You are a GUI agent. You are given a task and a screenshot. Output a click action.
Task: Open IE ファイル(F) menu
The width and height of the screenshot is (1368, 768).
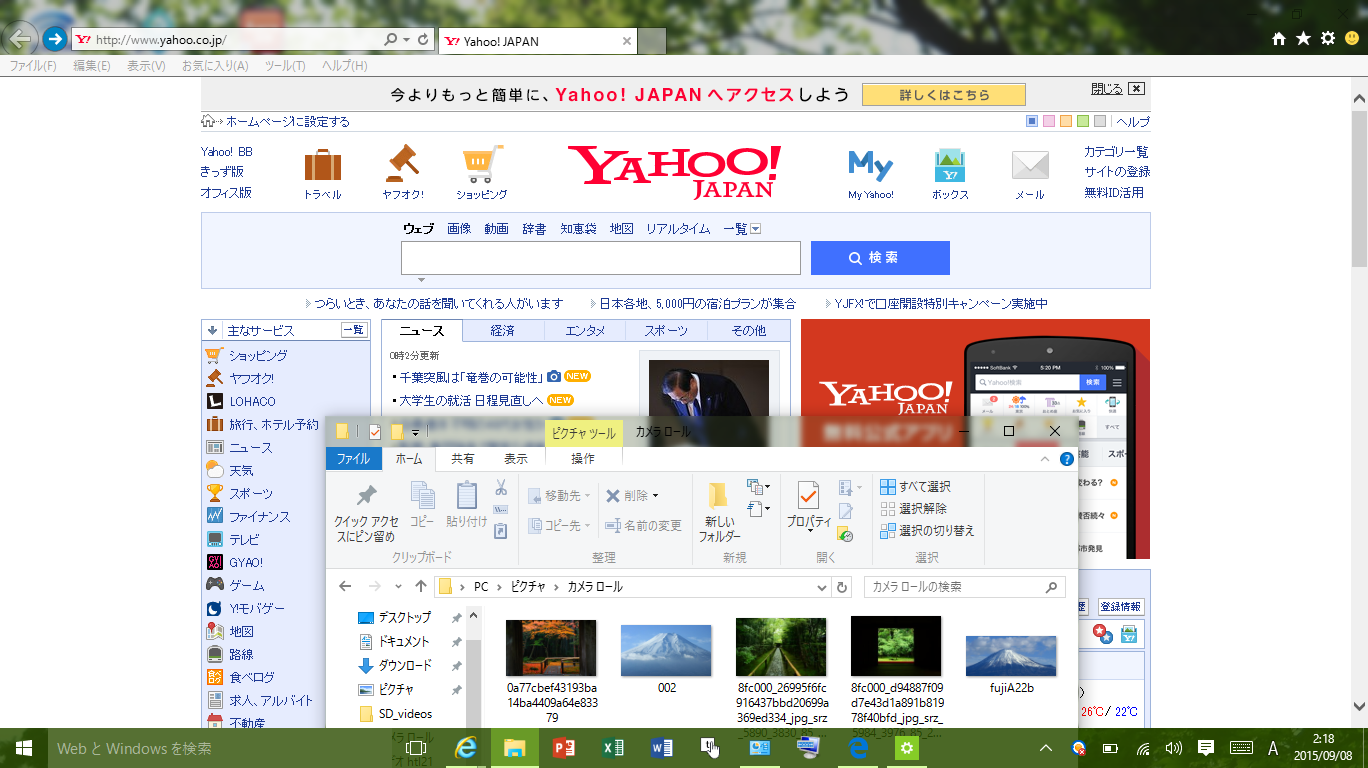coord(33,66)
